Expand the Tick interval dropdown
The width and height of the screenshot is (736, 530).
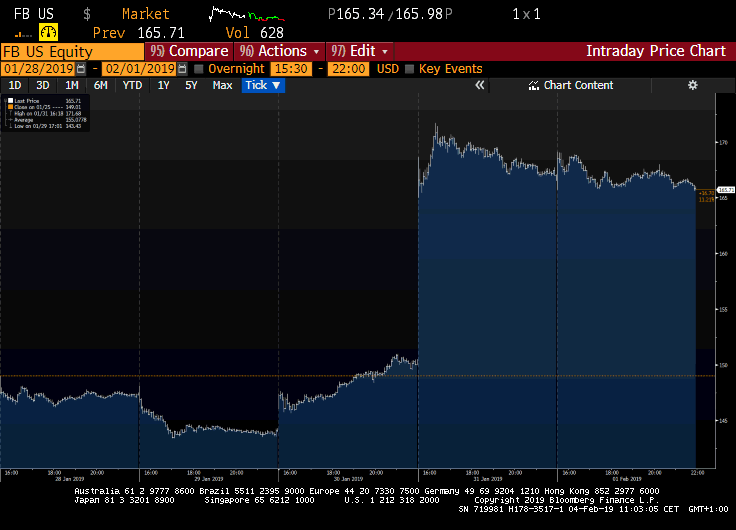click(x=263, y=85)
